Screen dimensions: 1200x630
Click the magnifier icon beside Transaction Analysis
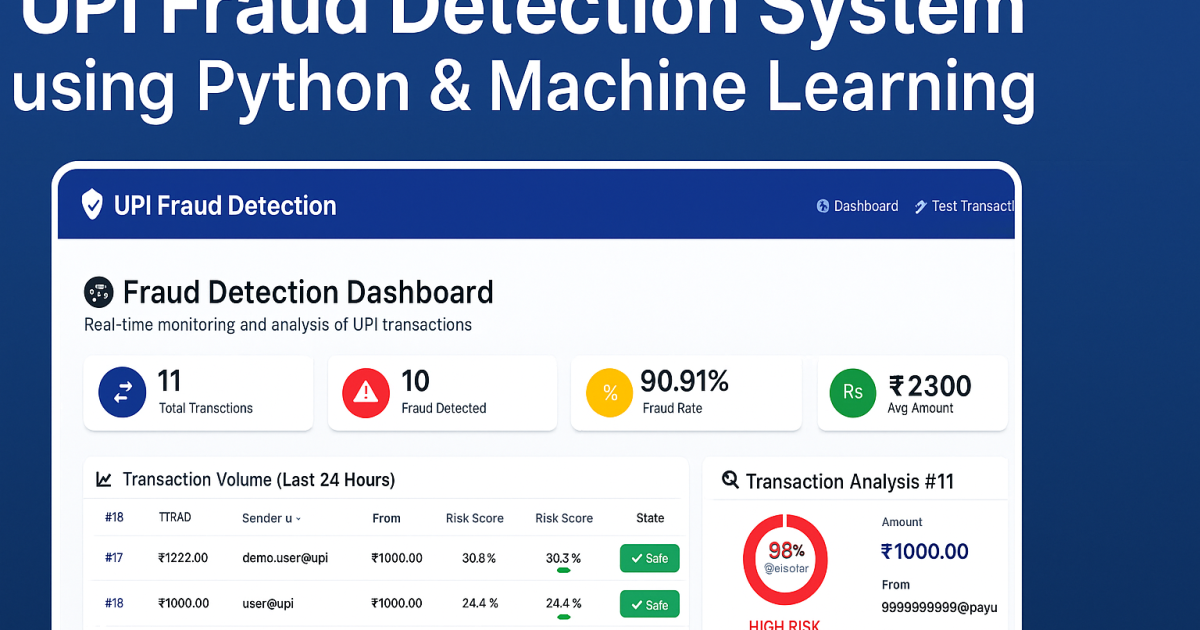coord(730,481)
